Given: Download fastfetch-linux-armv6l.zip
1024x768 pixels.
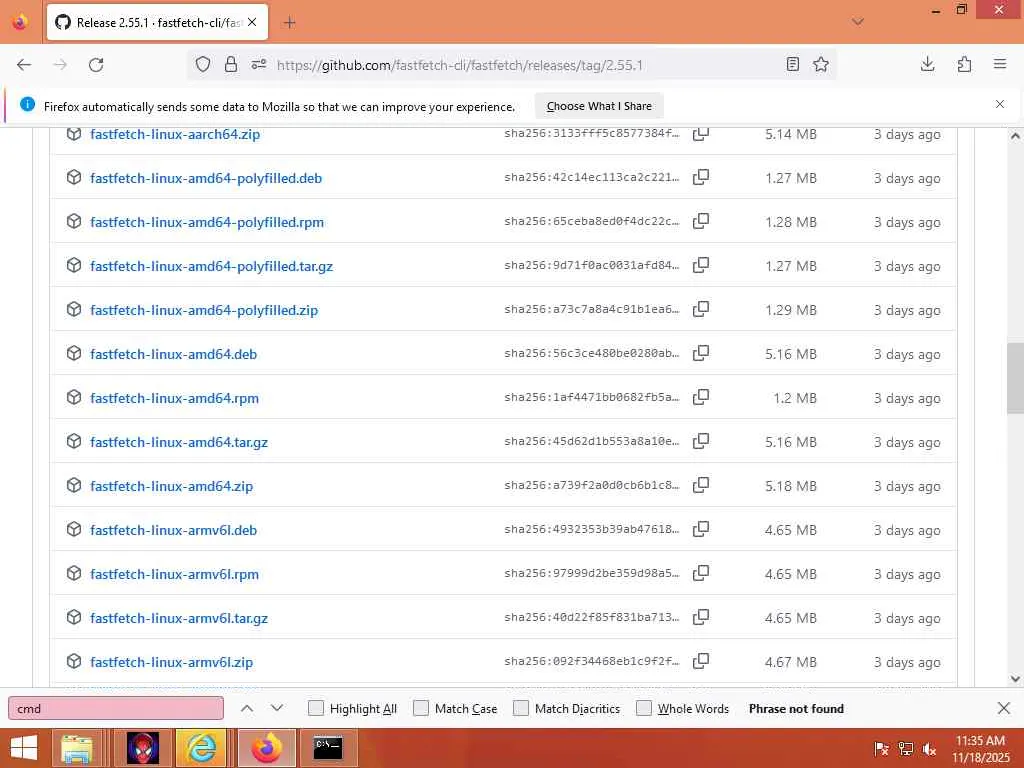Looking at the screenshot, I should (171, 662).
